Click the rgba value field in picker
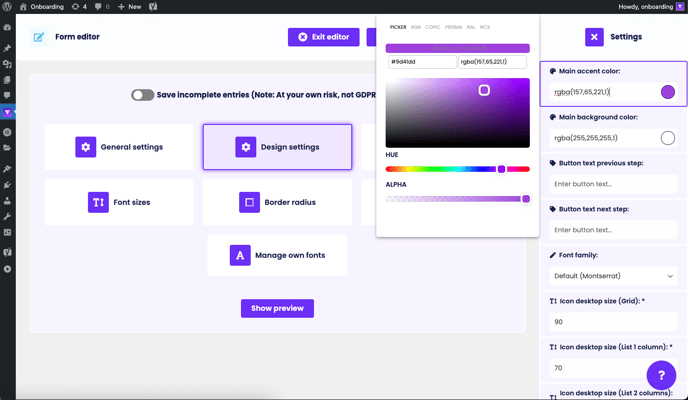Image resolution: width=688 pixels, height=400 pixels. click(x=492, y=62)
